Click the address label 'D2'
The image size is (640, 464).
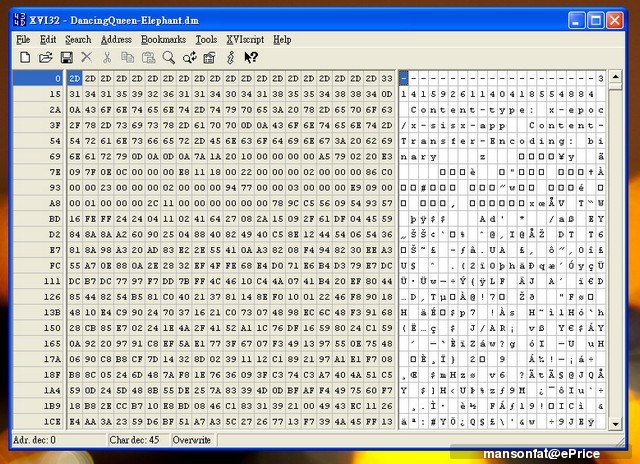55,234
